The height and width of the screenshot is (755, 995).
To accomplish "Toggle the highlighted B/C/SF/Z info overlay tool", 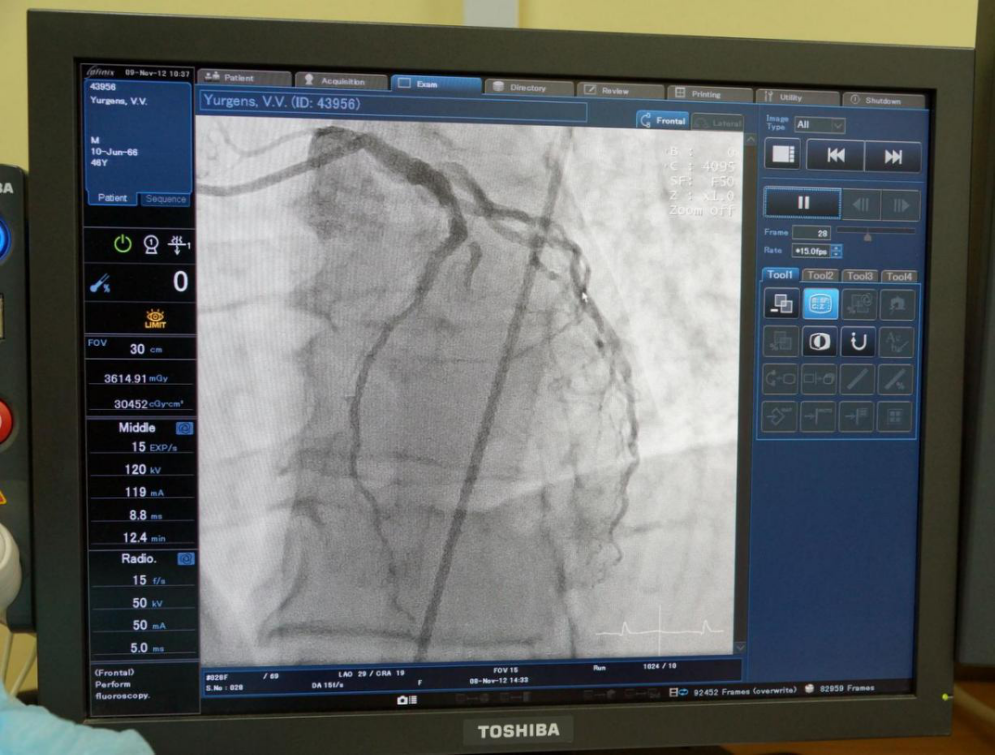I will 820,304.
